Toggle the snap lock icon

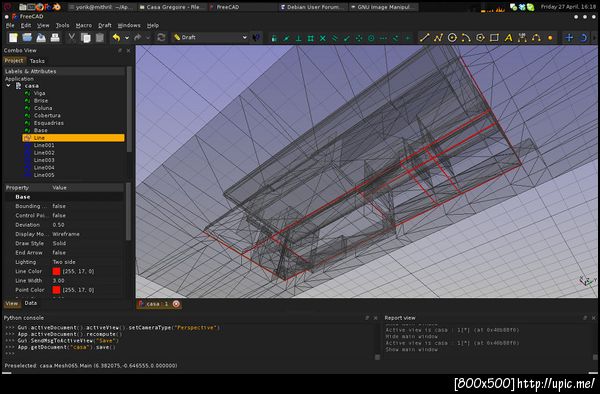274,38
